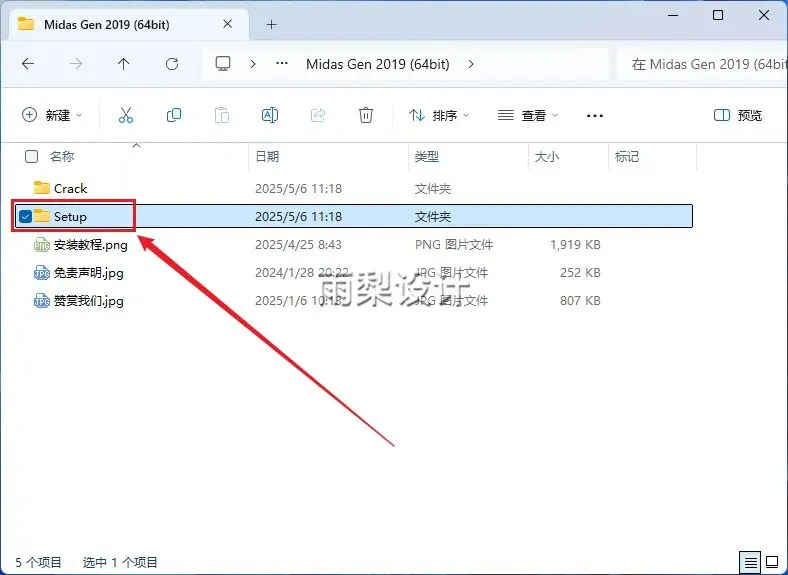
Task: Uncheck the Setup folder checkbox
Action: tap(26, 216)
